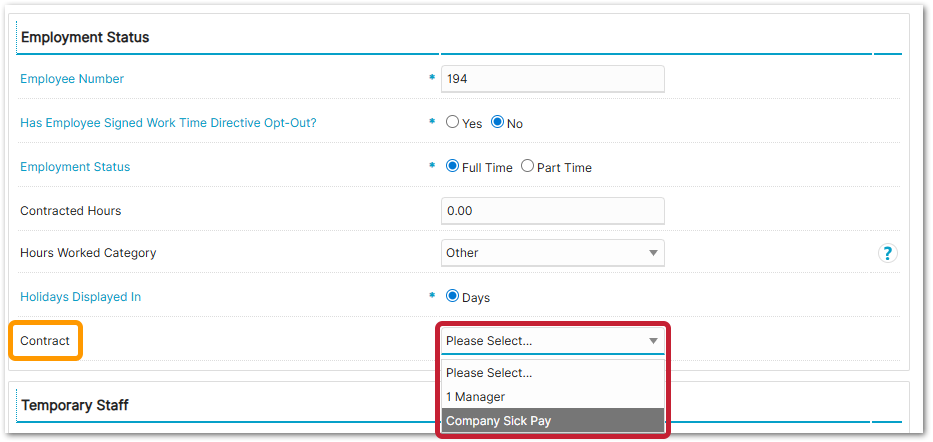
Task: Choose Full Time employment status
Action: [453, 167]
